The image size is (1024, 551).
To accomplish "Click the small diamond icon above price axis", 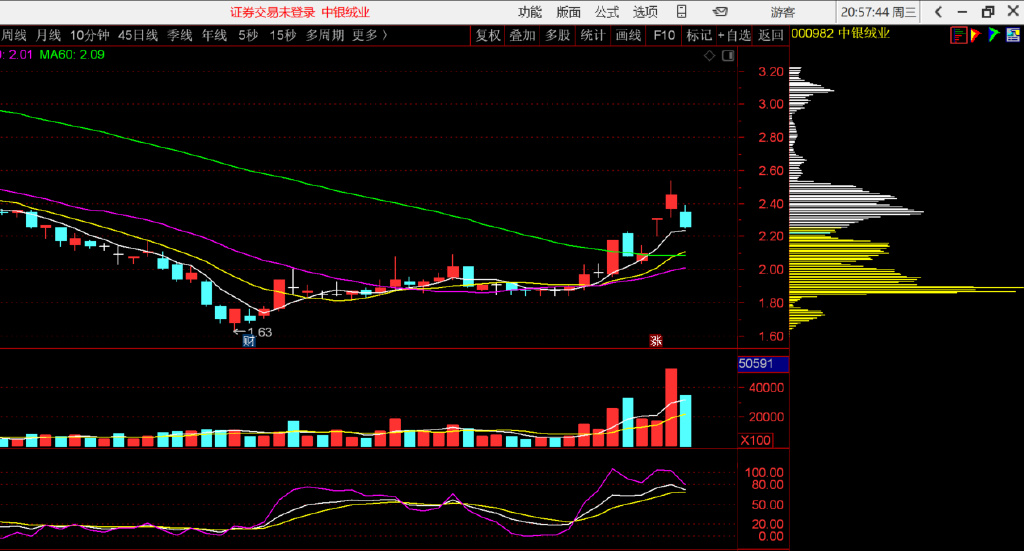I will pos(710,56).
